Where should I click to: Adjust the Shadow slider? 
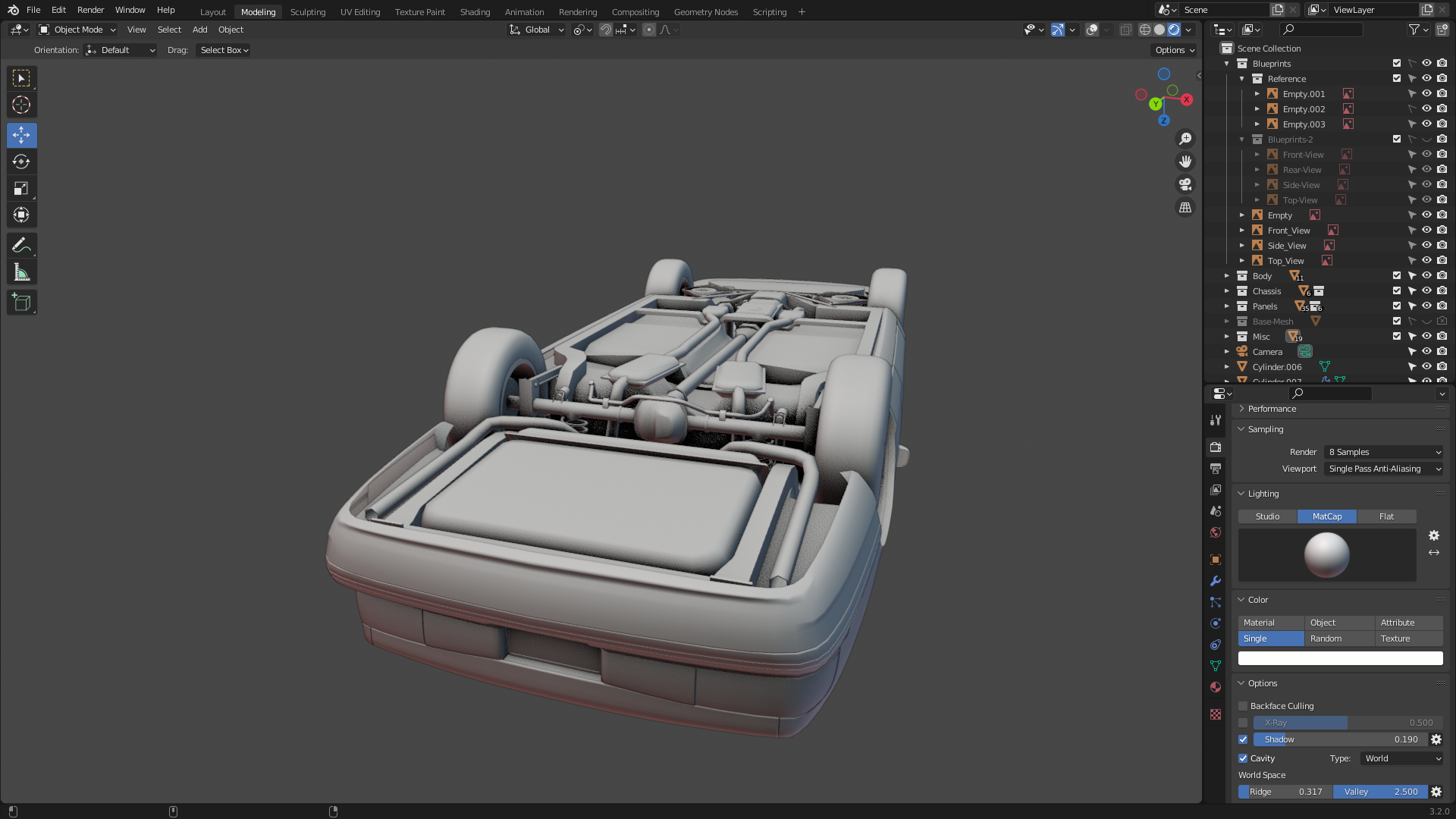click(1339, 739)
